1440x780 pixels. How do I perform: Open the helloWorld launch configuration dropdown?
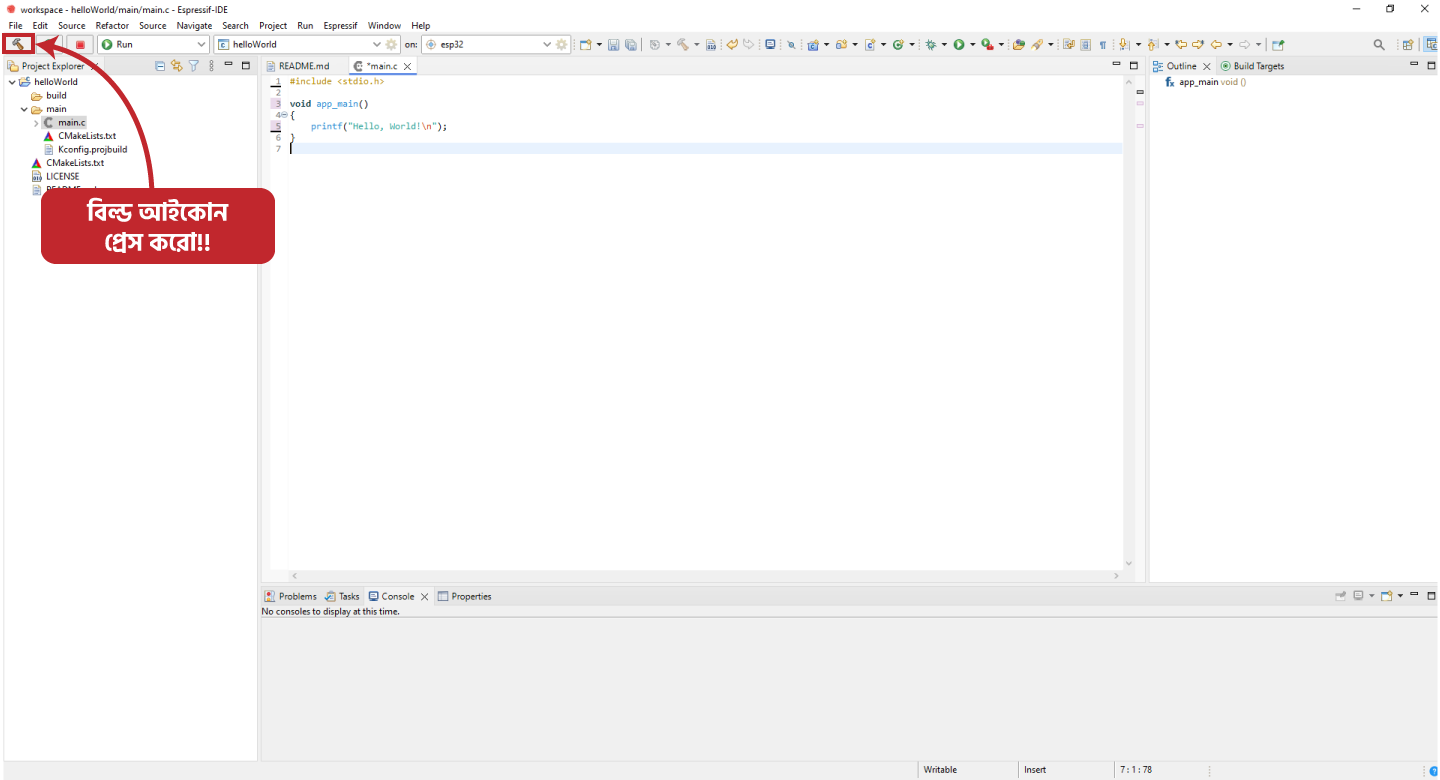tap(376, 44)
